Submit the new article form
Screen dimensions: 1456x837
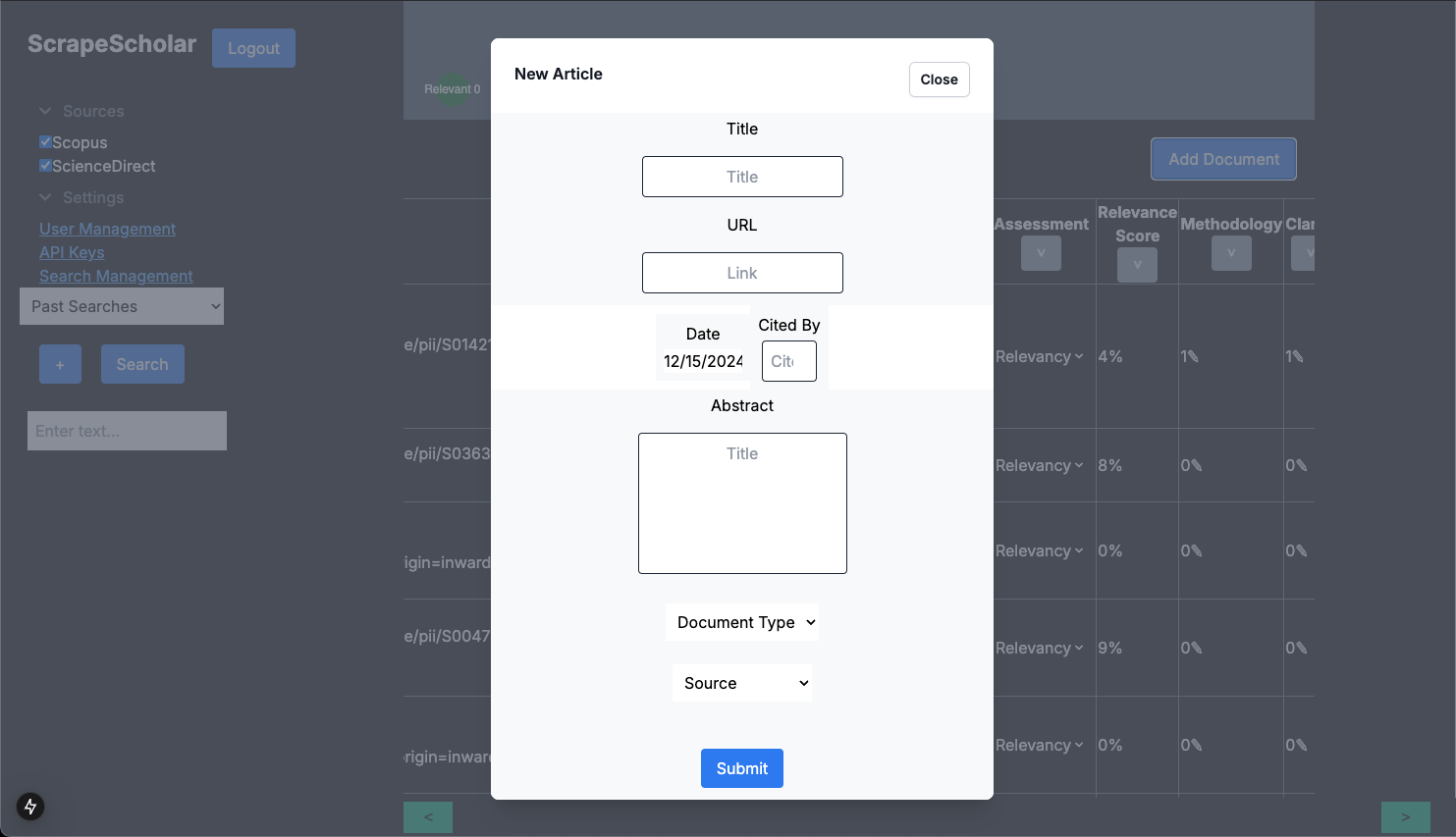click(742, 768)
